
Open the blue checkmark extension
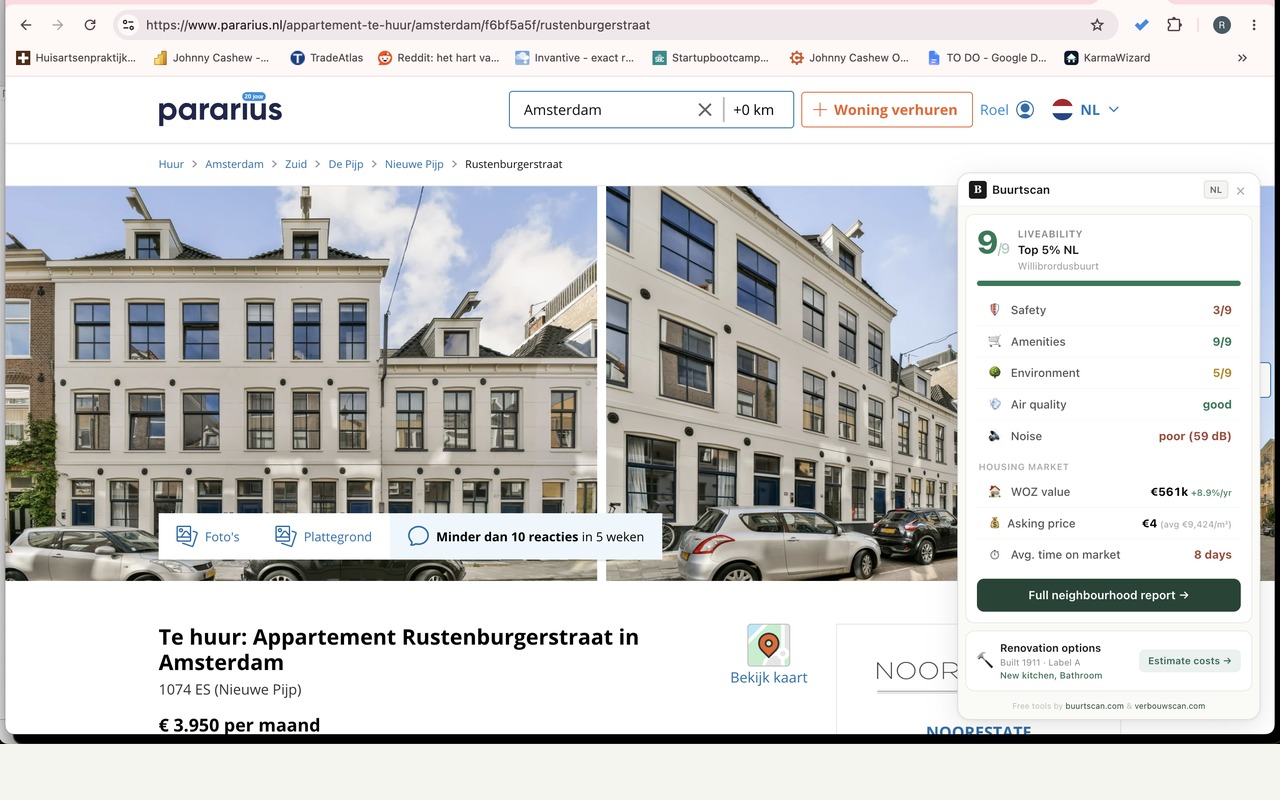point(1142,25)
